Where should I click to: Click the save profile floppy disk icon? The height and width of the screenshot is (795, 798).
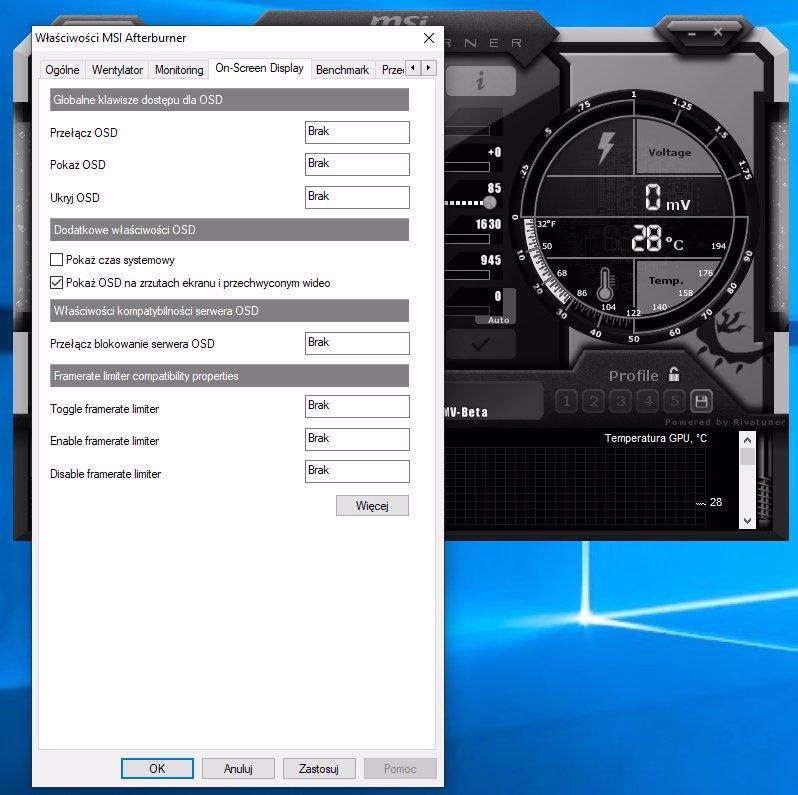[x=701, y=402]
